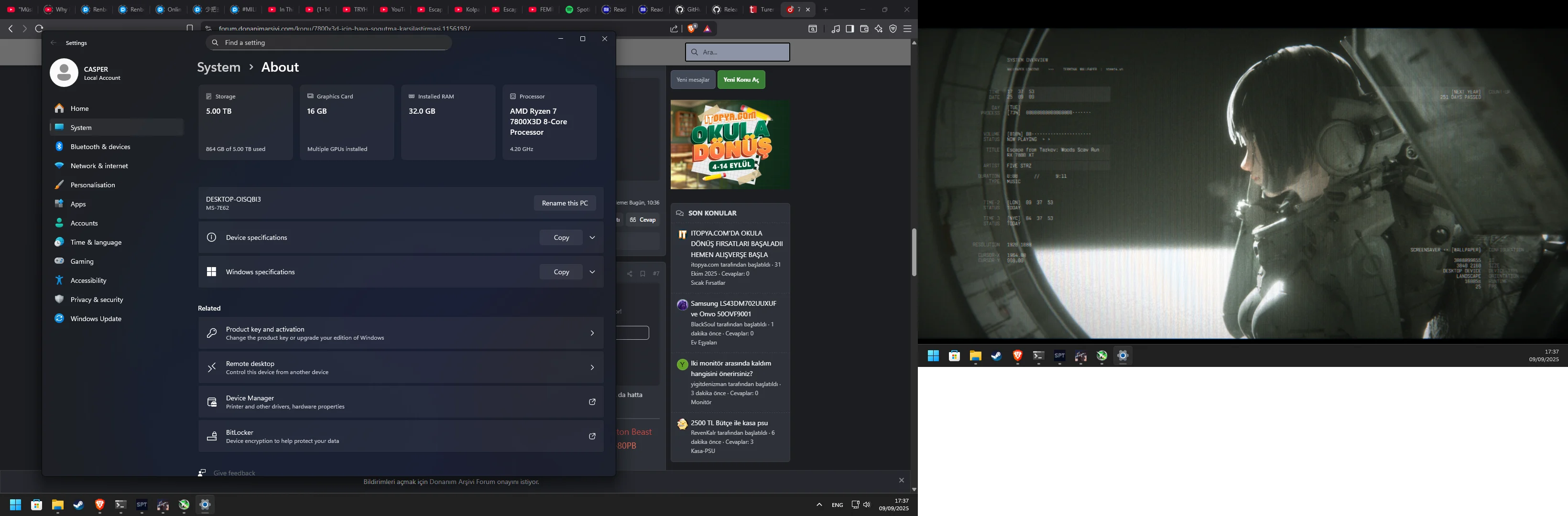
Task: Open Product key and activation chevron
Action: coord(592,333)
